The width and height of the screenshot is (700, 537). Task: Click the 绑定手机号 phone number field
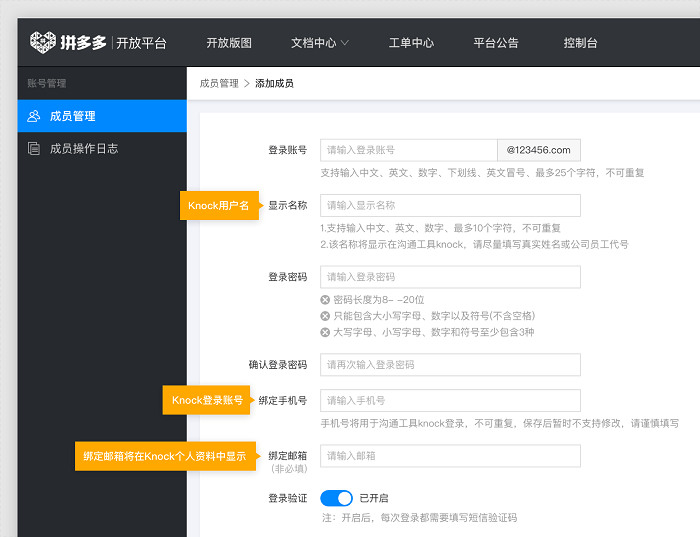pyautogui.click(x=450, y=401)
